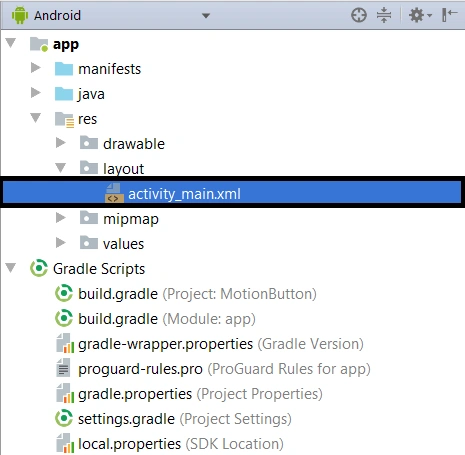465x455 pixels.
Task: Click the activity_main.xml file icon
Action: [x=114, y=193]
